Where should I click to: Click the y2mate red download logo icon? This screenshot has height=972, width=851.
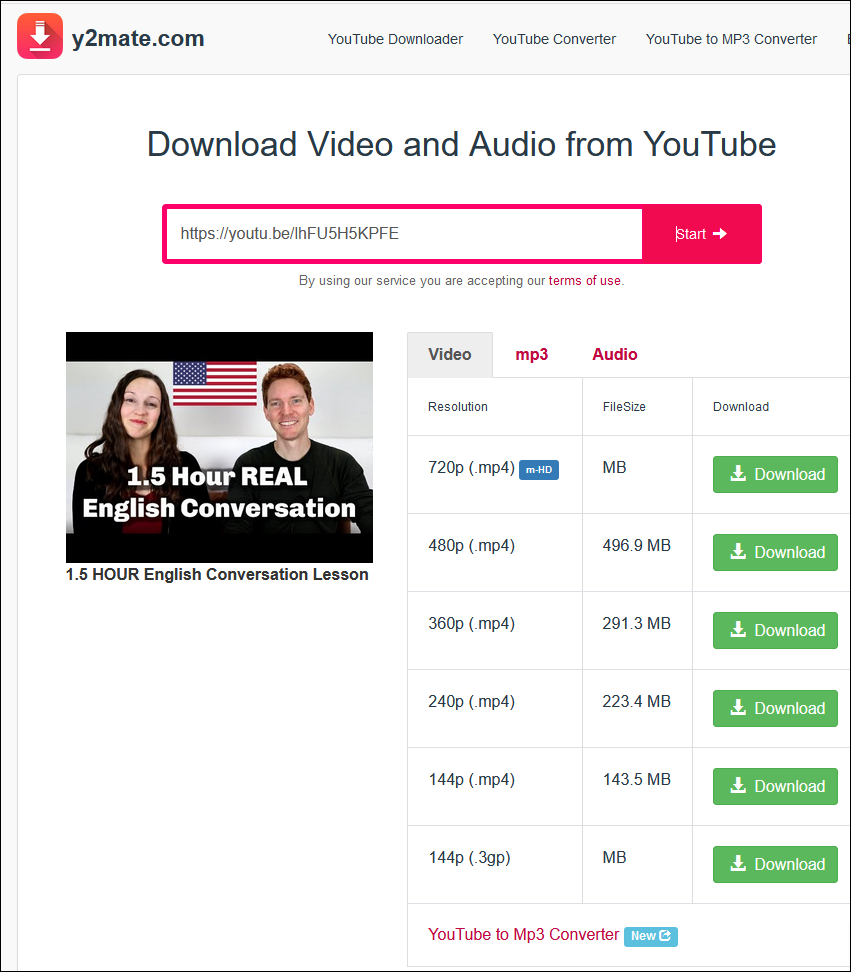tap(40, 37)
